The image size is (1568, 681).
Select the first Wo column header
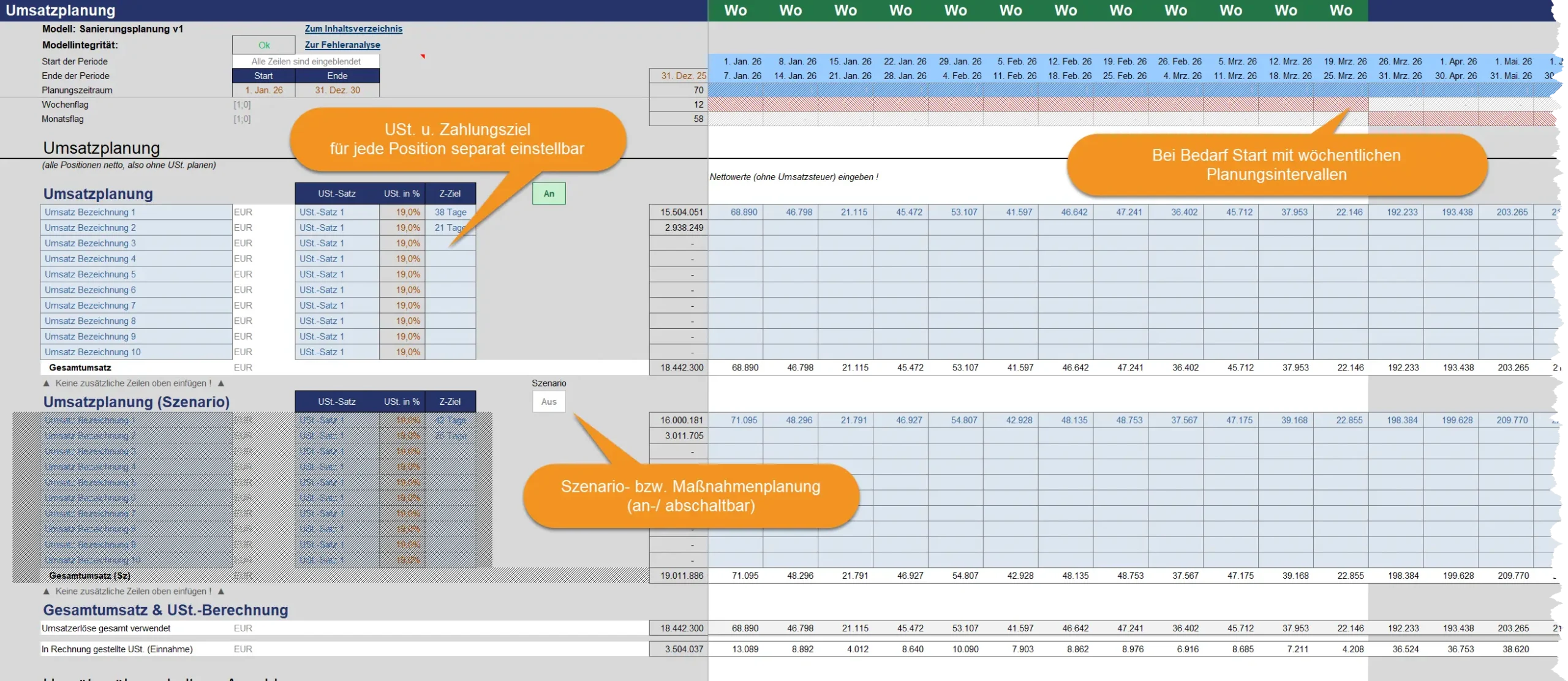pyautogui.click(x=735, y=10)
